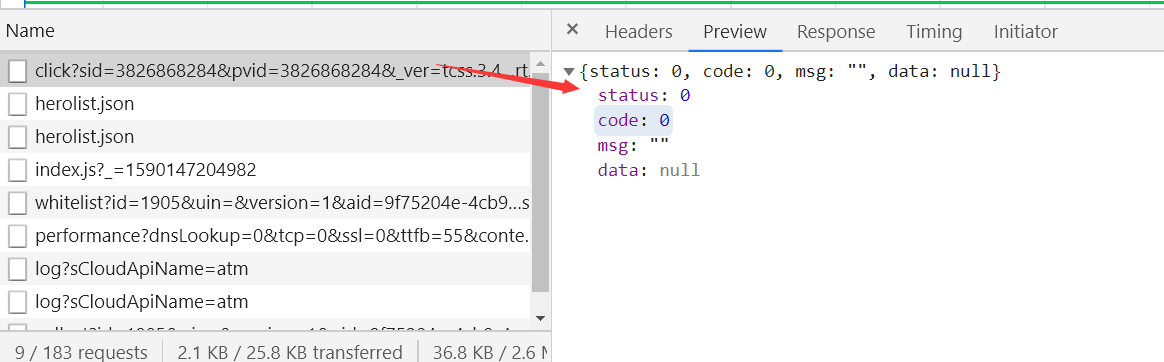This screenshot has width=1164, height=362.
Task: Click the msg: "" property
Action: [633, 145]
